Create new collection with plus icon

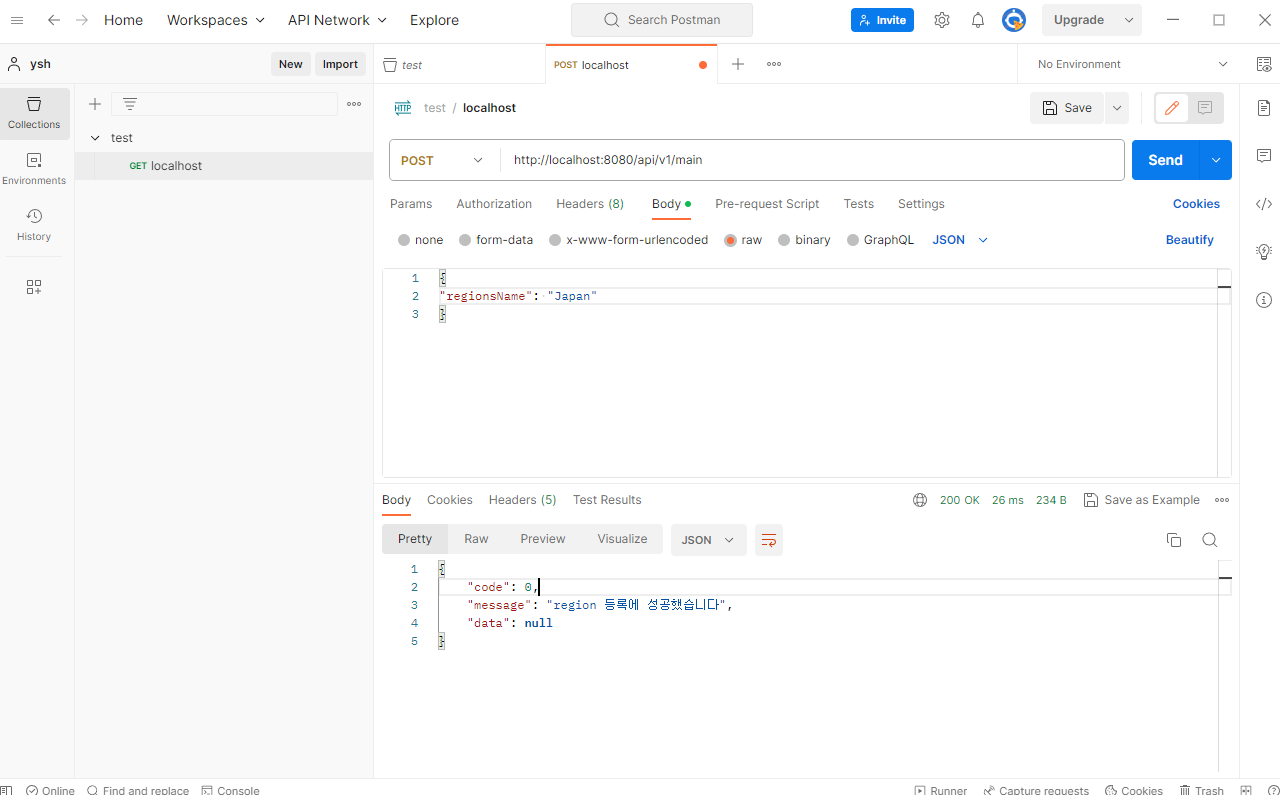point(95,104)
